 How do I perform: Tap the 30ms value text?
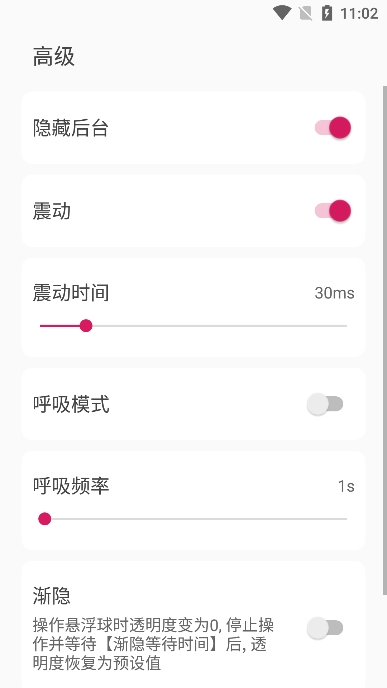pos(334,293)
